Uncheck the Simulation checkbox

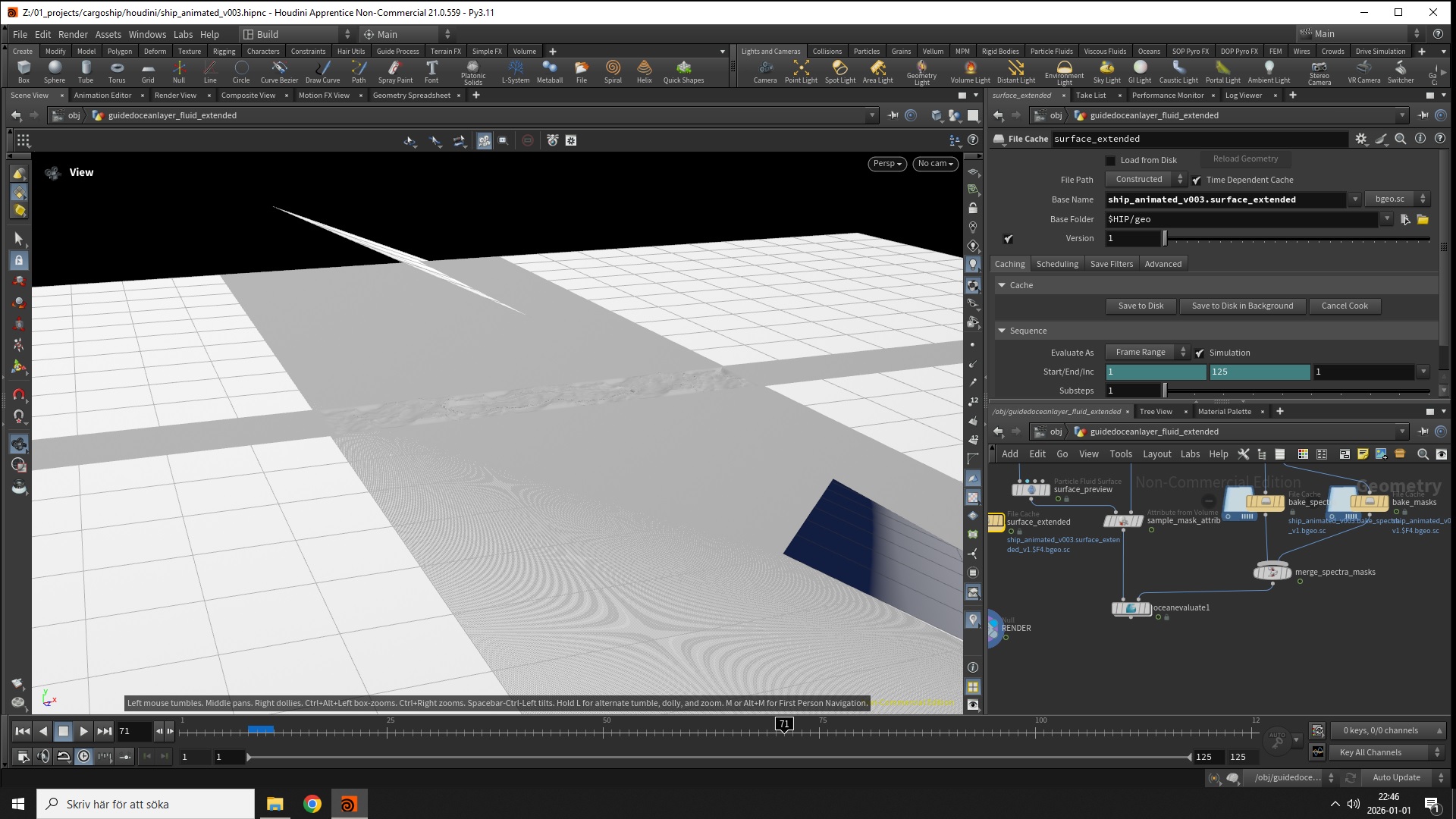click(1200, 353)
